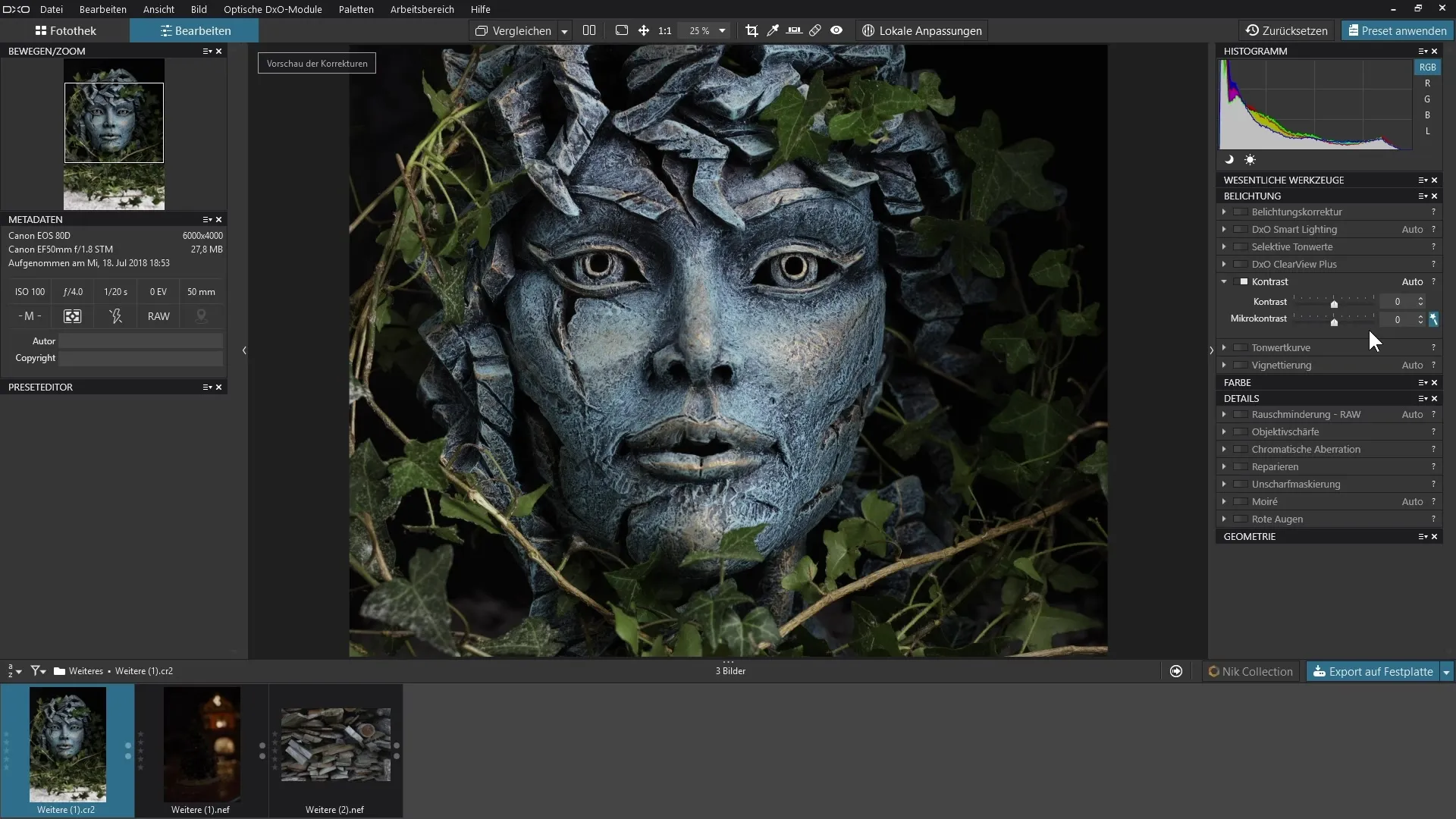Switch to side-by-side split view

pos(589,30)
